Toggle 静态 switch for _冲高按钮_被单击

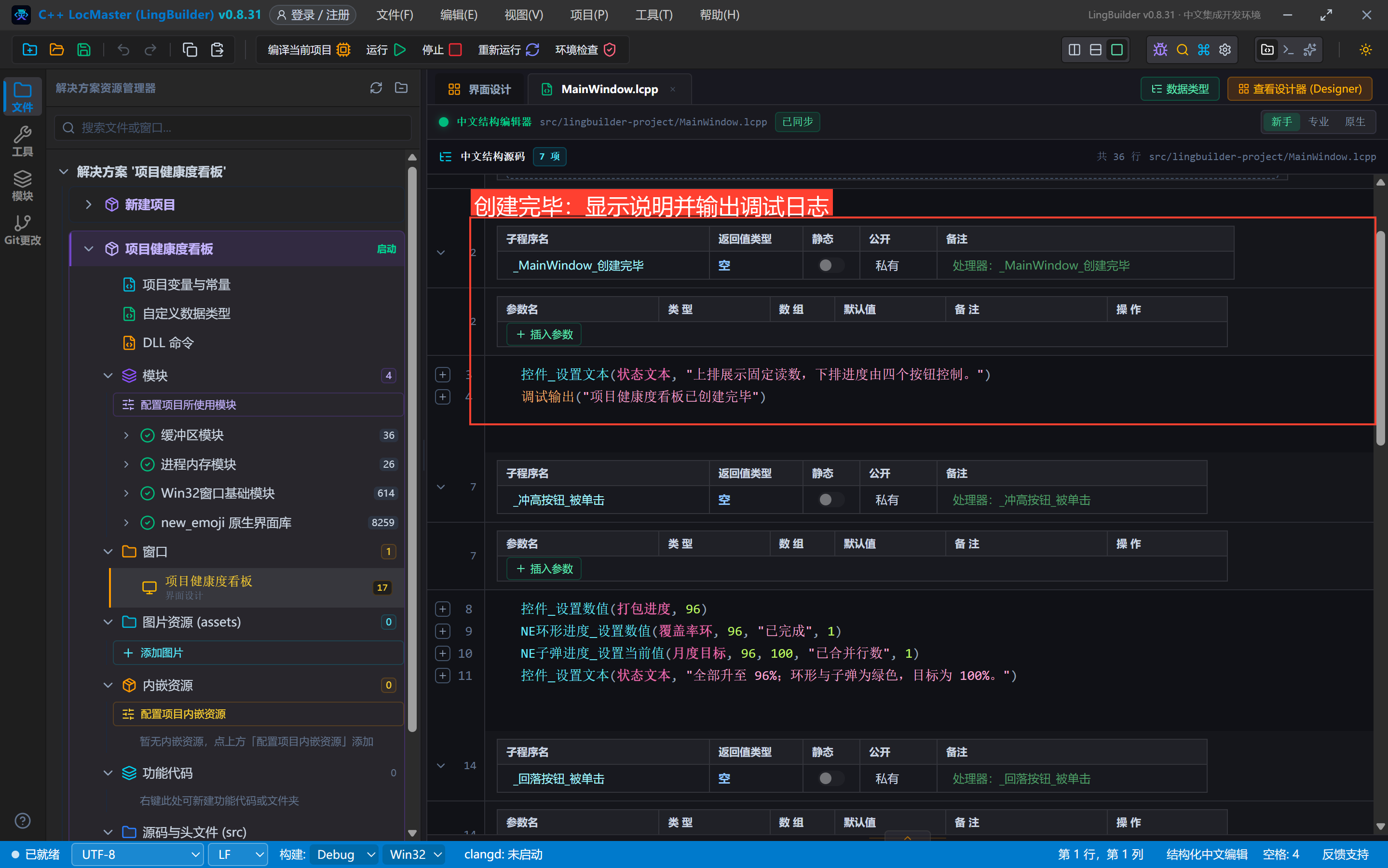pyautogui.click(x=830, y=500)
